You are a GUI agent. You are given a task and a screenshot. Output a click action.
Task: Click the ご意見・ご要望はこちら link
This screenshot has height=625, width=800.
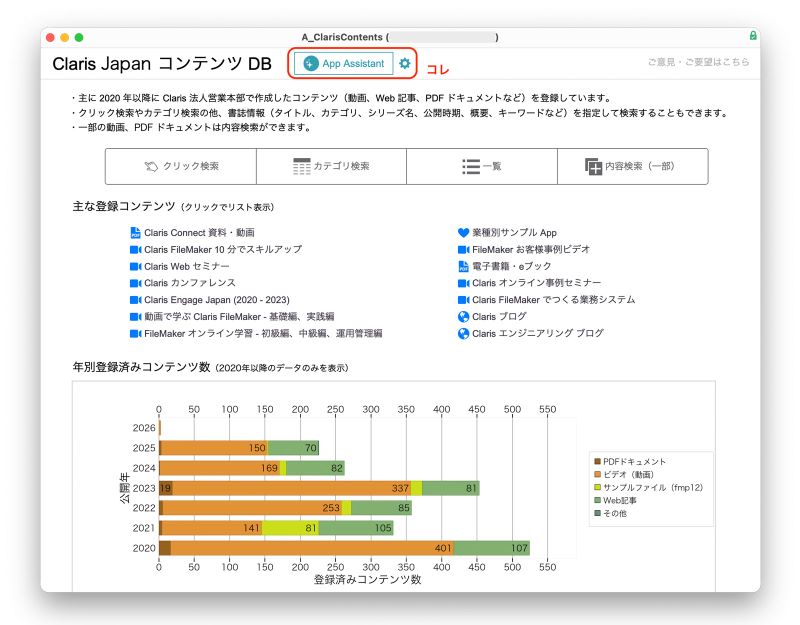[x=697, y=62]
